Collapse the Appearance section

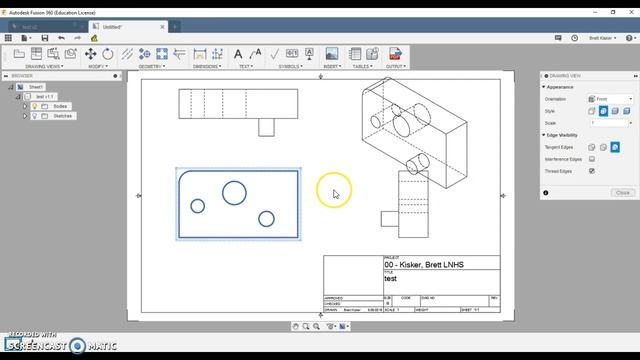[544, 87]
